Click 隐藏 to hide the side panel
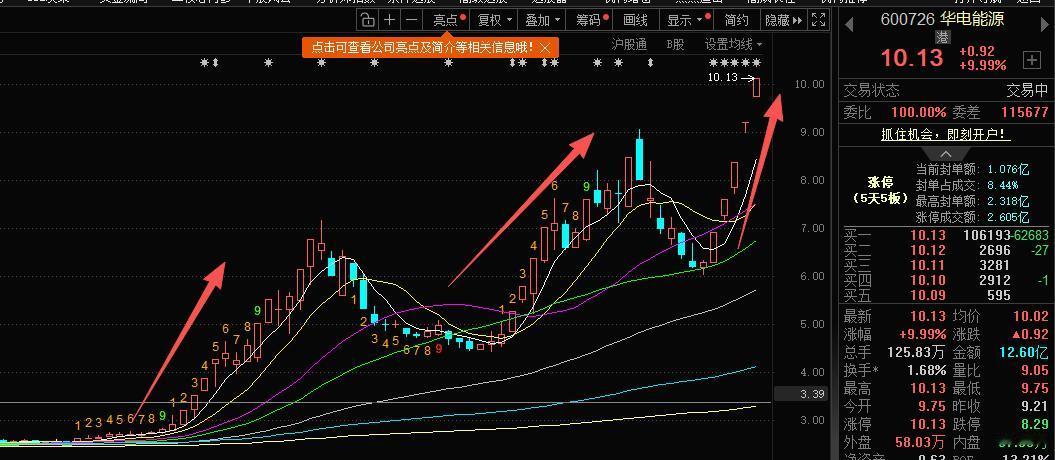The height and width of the screenshot is (460, 1055). coord(784,20)
